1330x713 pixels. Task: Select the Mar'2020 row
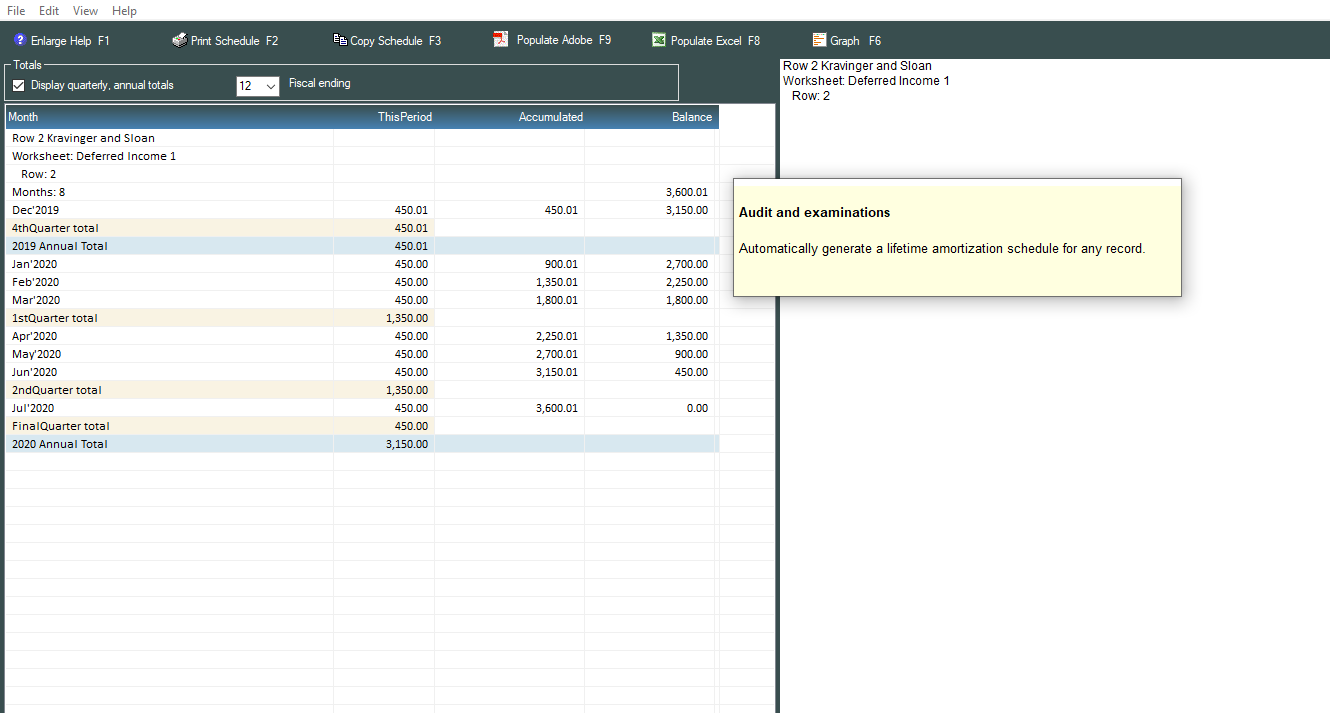[x=361, y=300]
